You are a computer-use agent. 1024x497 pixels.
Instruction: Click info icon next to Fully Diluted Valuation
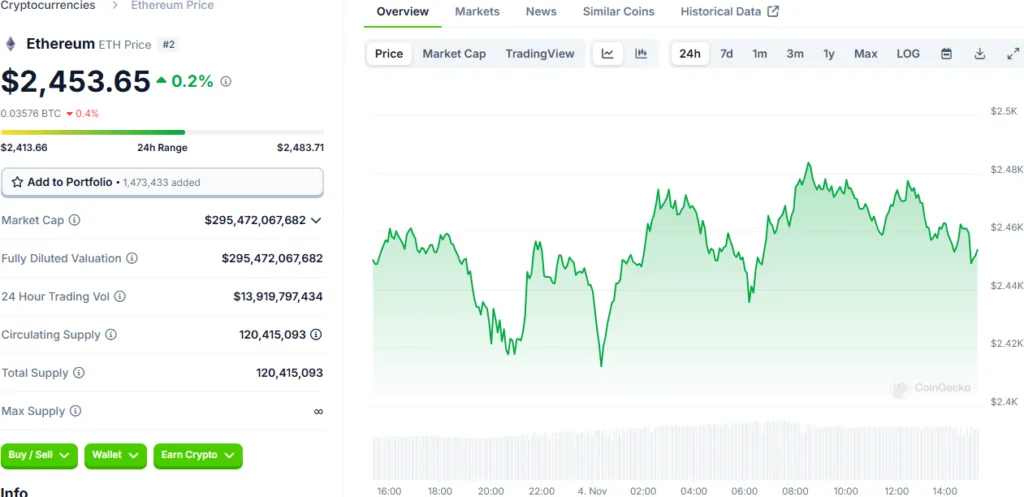coord(132,259)
